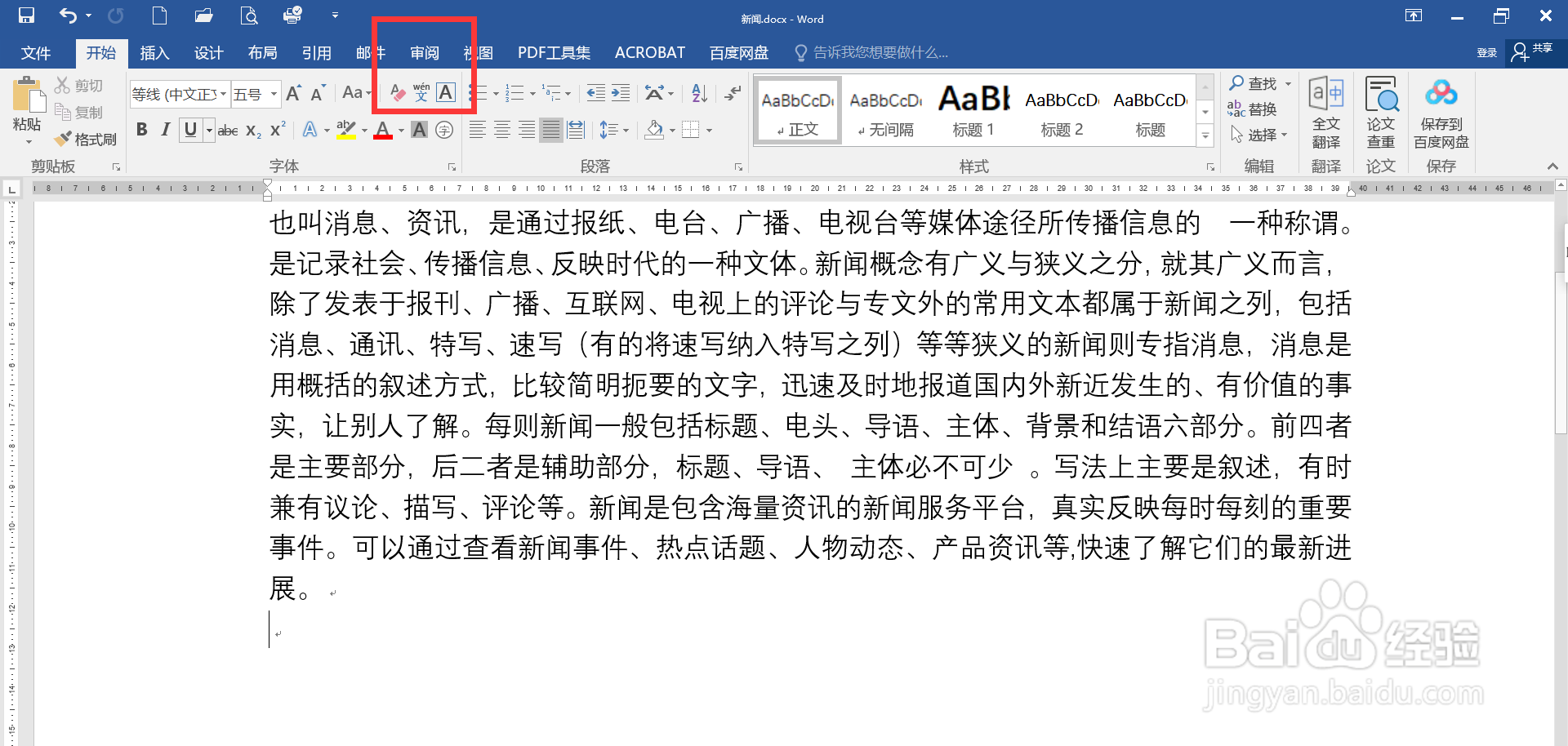The width and height of the screenshot is (1568, 746).
Task: Click the 复制 button
Action: click(79, 113)
